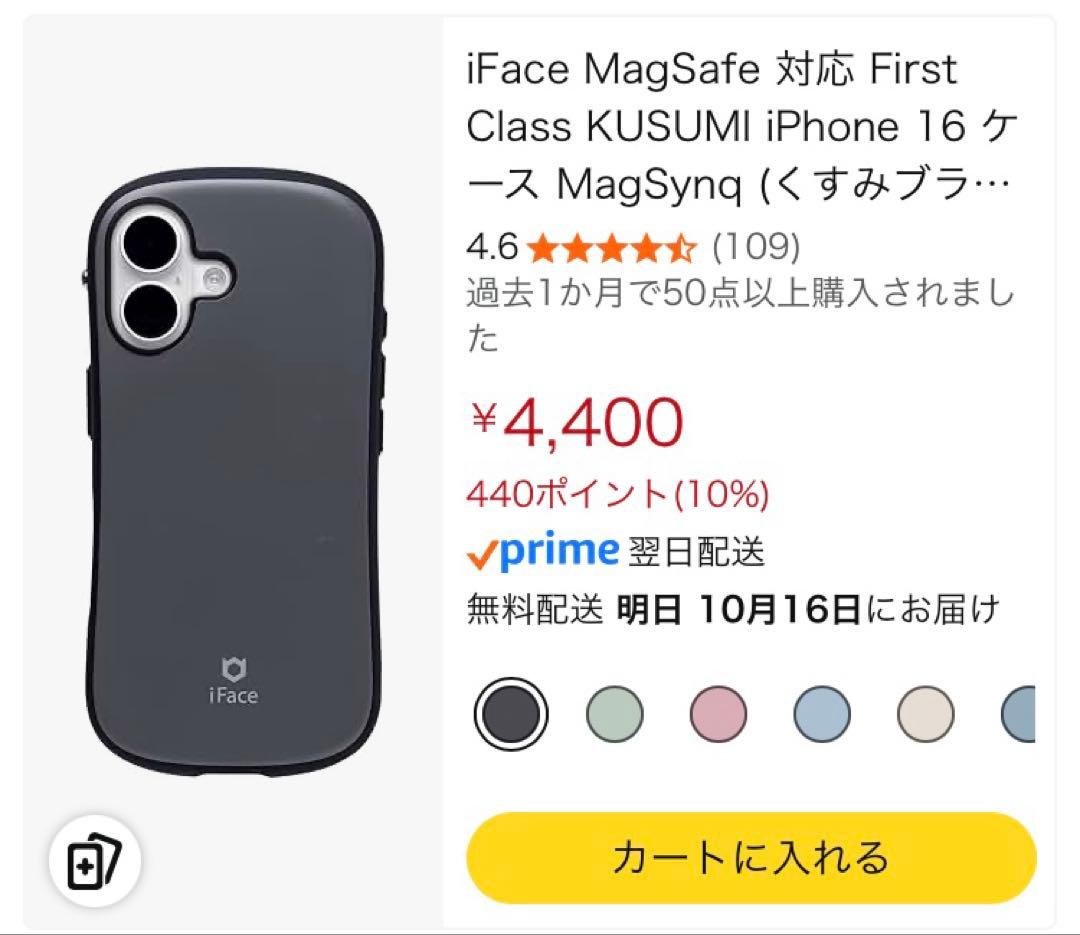Select the dark gray color swatch
The width and height of the screenshot is (1080, 935).
click(x=511, y=712)
